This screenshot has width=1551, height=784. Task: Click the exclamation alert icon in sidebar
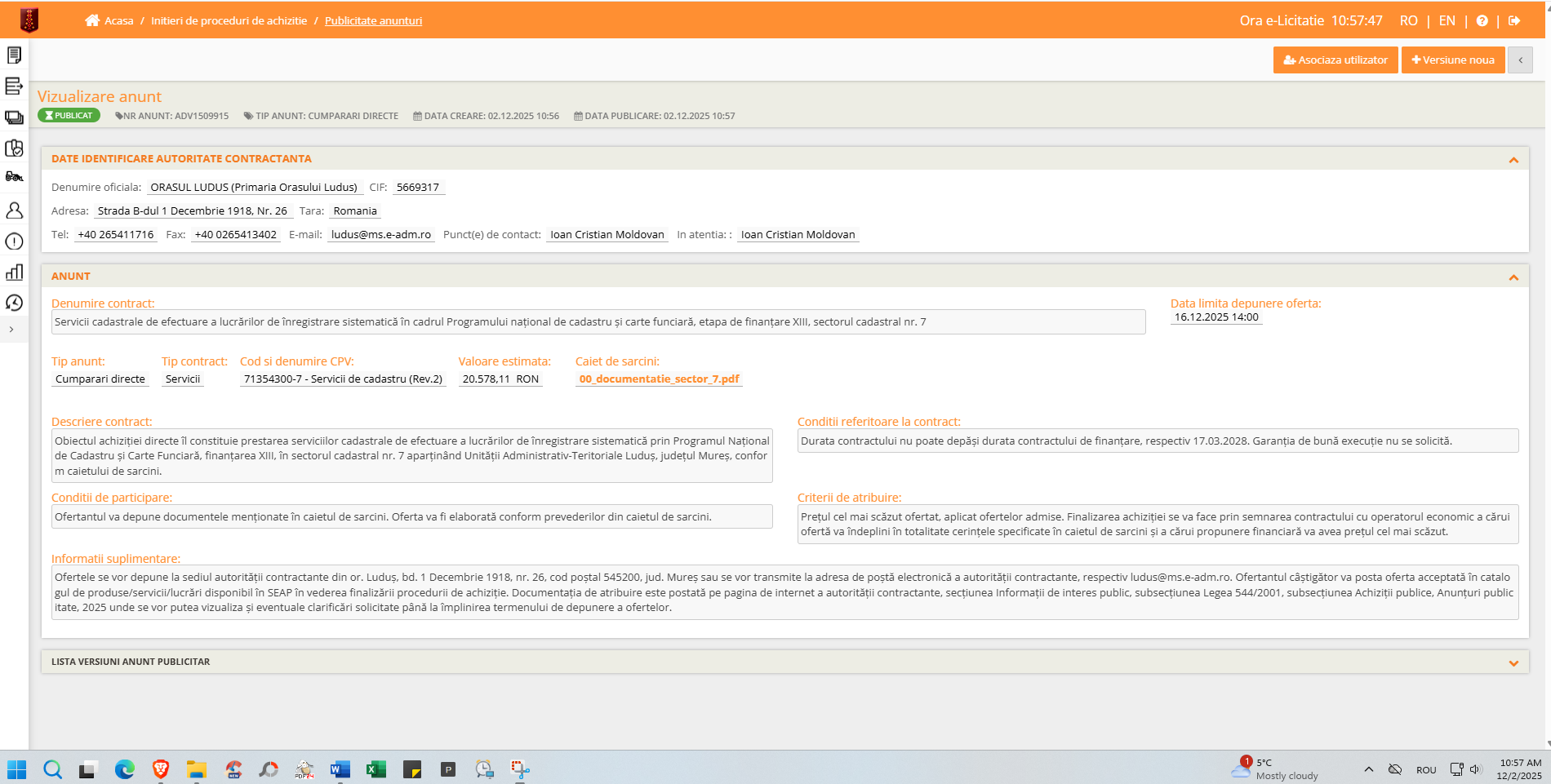(x=14, y=241)
